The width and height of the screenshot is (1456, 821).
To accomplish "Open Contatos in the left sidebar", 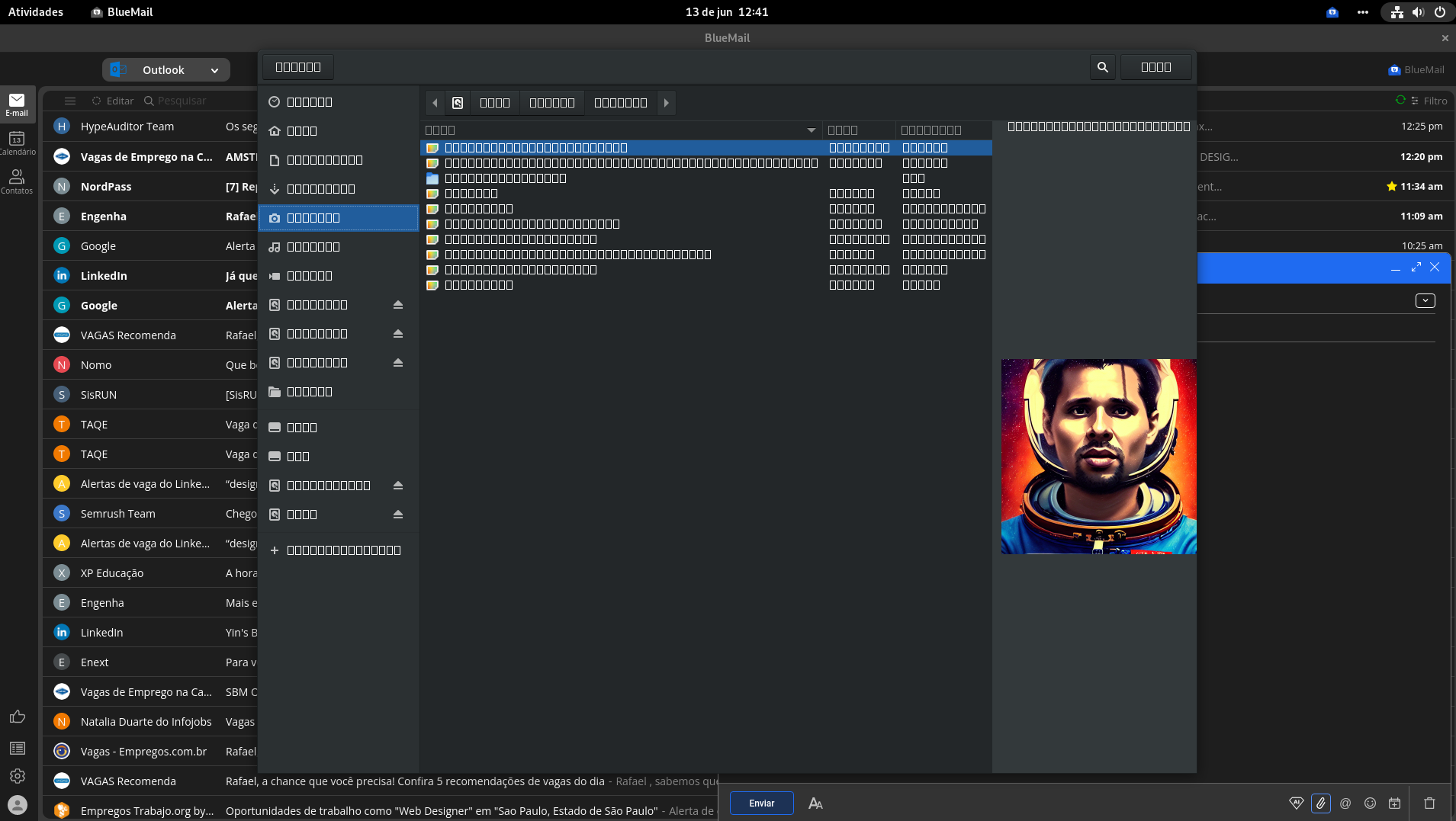I will click(x=17, y=181).
